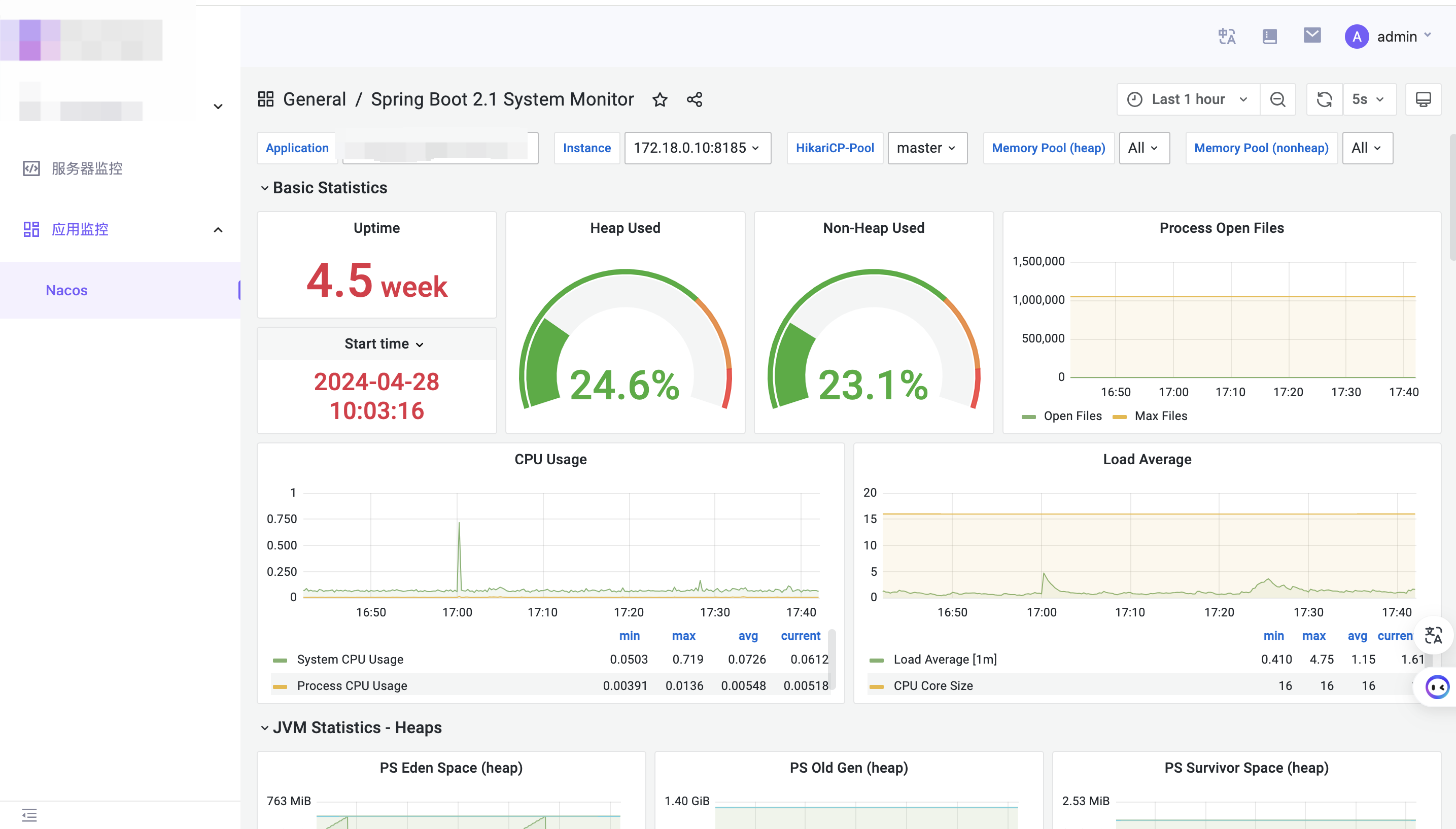The height and width of the screenshot is (829, 1456).
Task: Click the dashboard grid icon beside General
Action: (x=266, y=99)
